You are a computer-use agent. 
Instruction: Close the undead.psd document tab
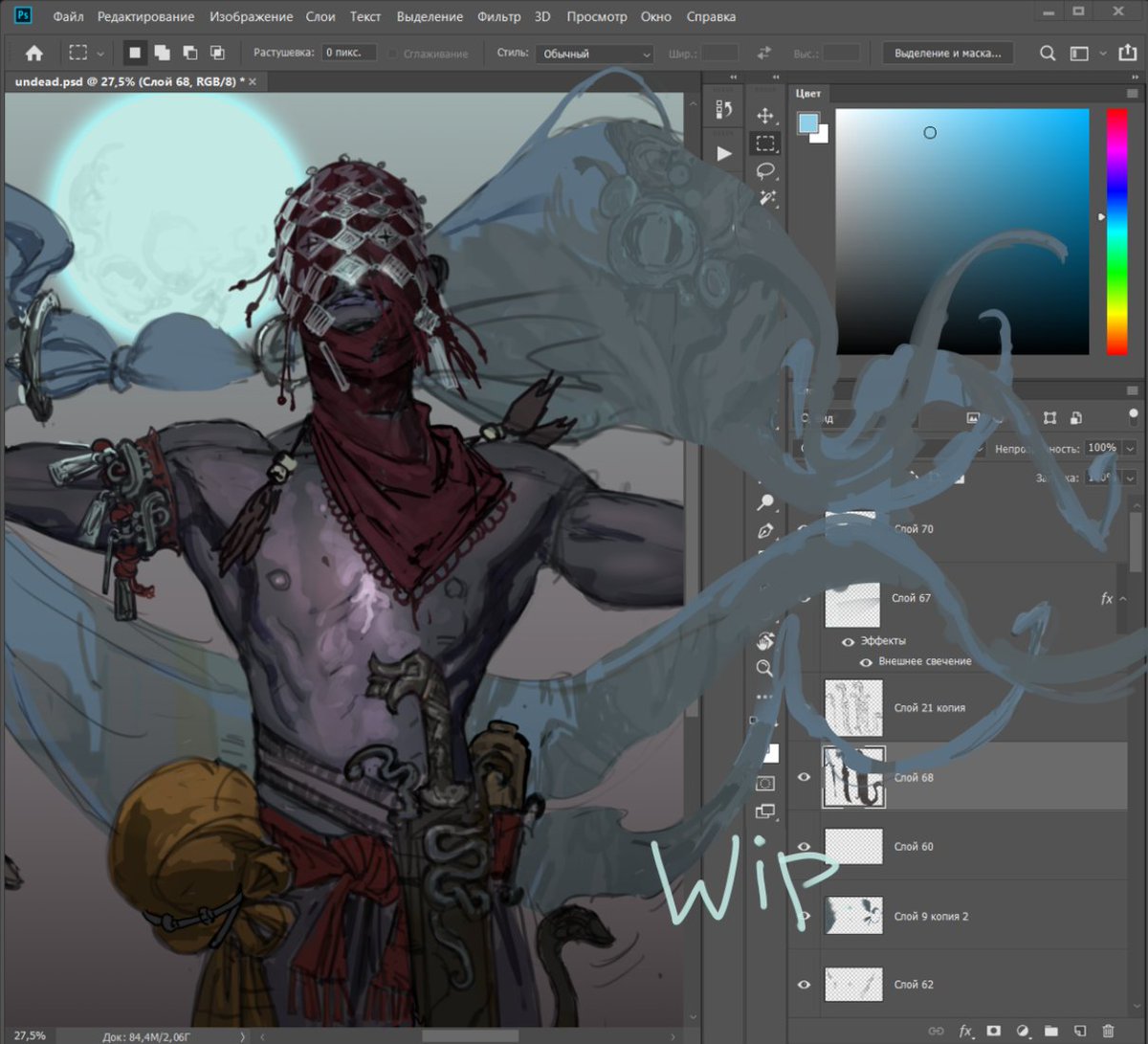253,82
